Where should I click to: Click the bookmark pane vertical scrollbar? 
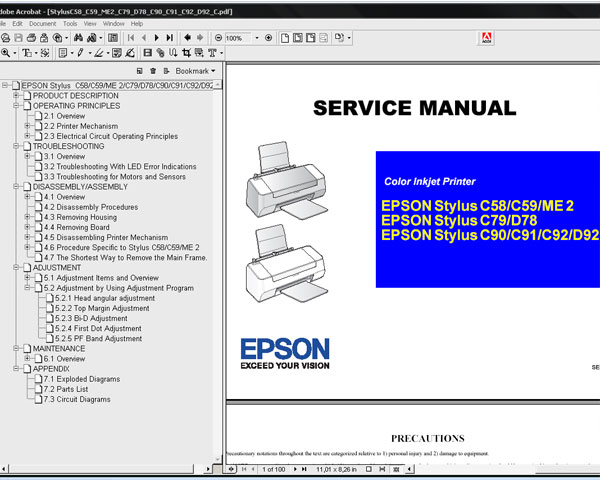click(217, 272)
